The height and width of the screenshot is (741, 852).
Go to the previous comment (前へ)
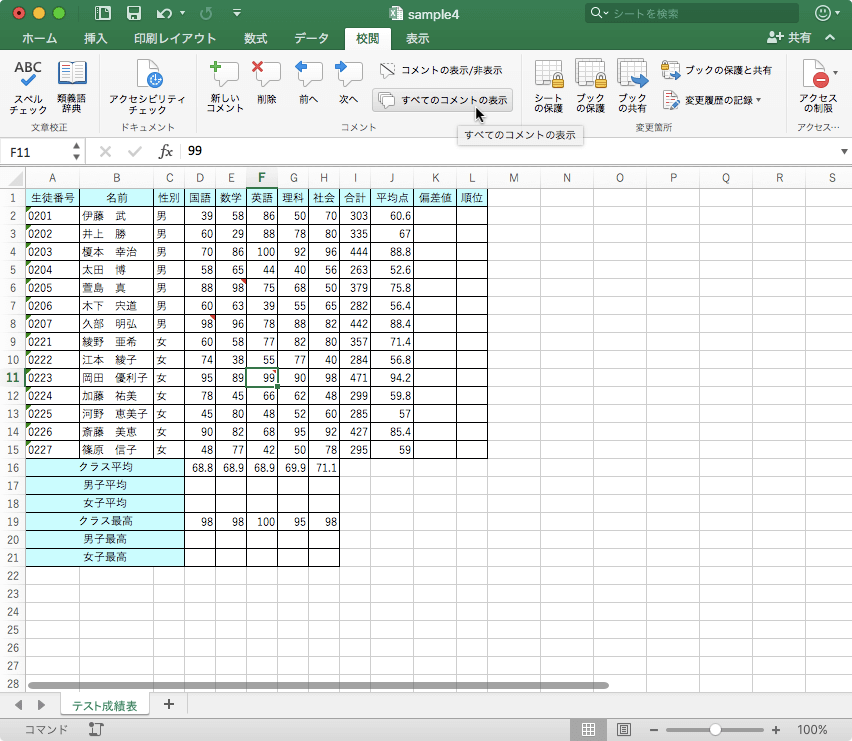308,83
